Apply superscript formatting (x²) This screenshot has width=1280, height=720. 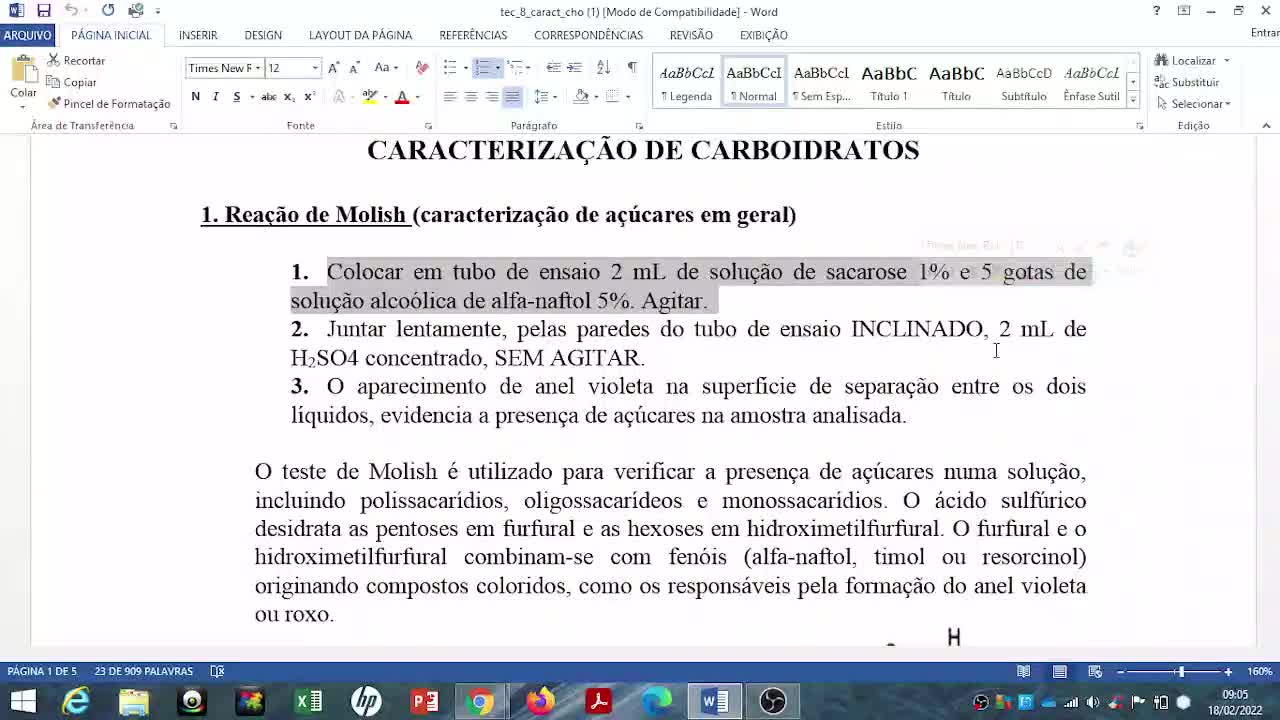point(309,97)
